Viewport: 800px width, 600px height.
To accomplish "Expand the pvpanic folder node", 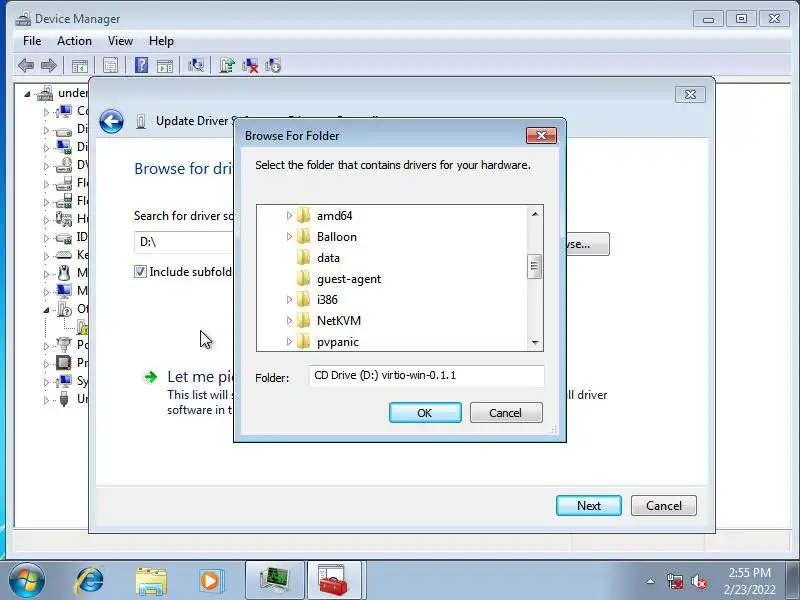I will tap(289, 341).
